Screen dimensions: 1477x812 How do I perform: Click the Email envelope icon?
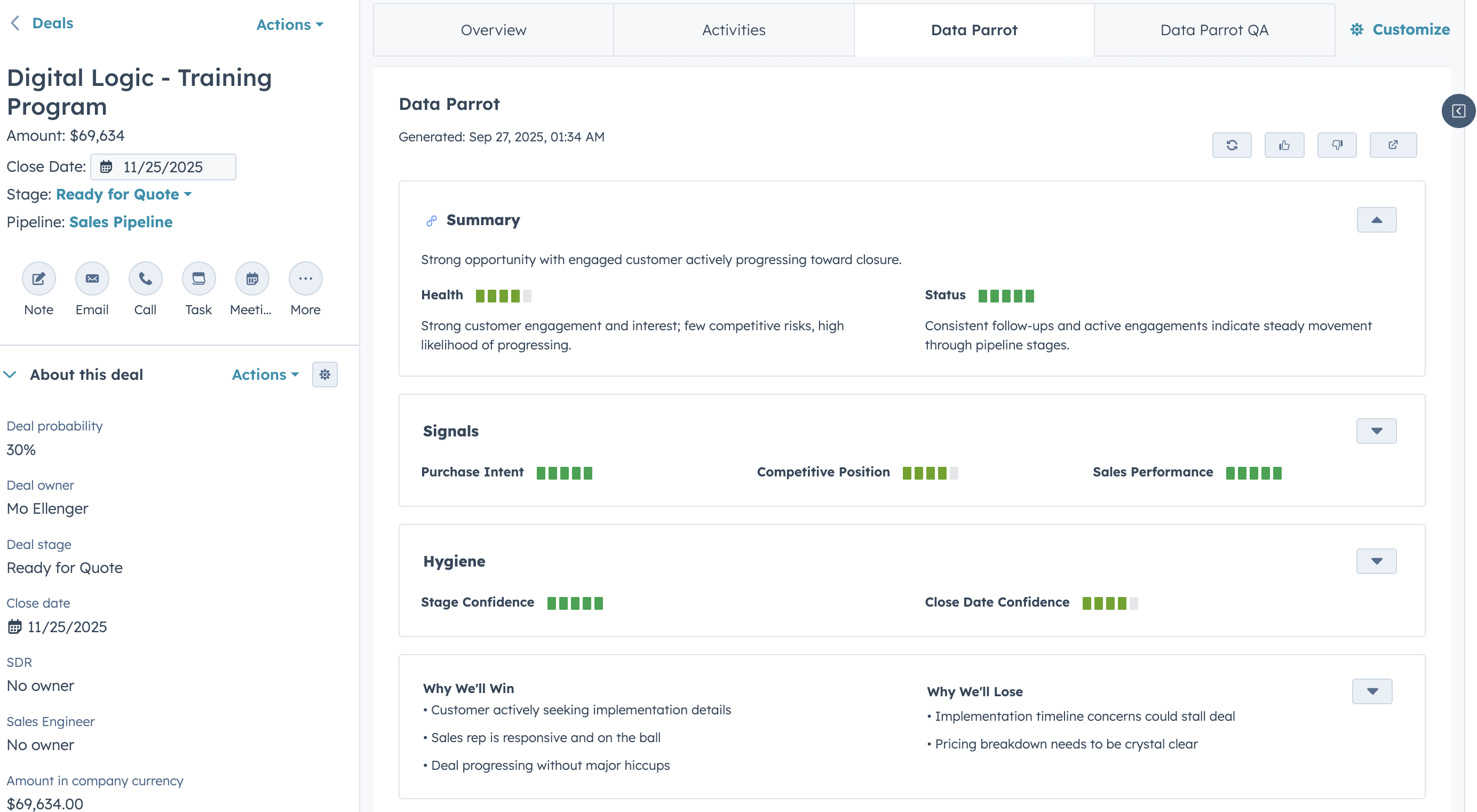click(x=92, y=278)
